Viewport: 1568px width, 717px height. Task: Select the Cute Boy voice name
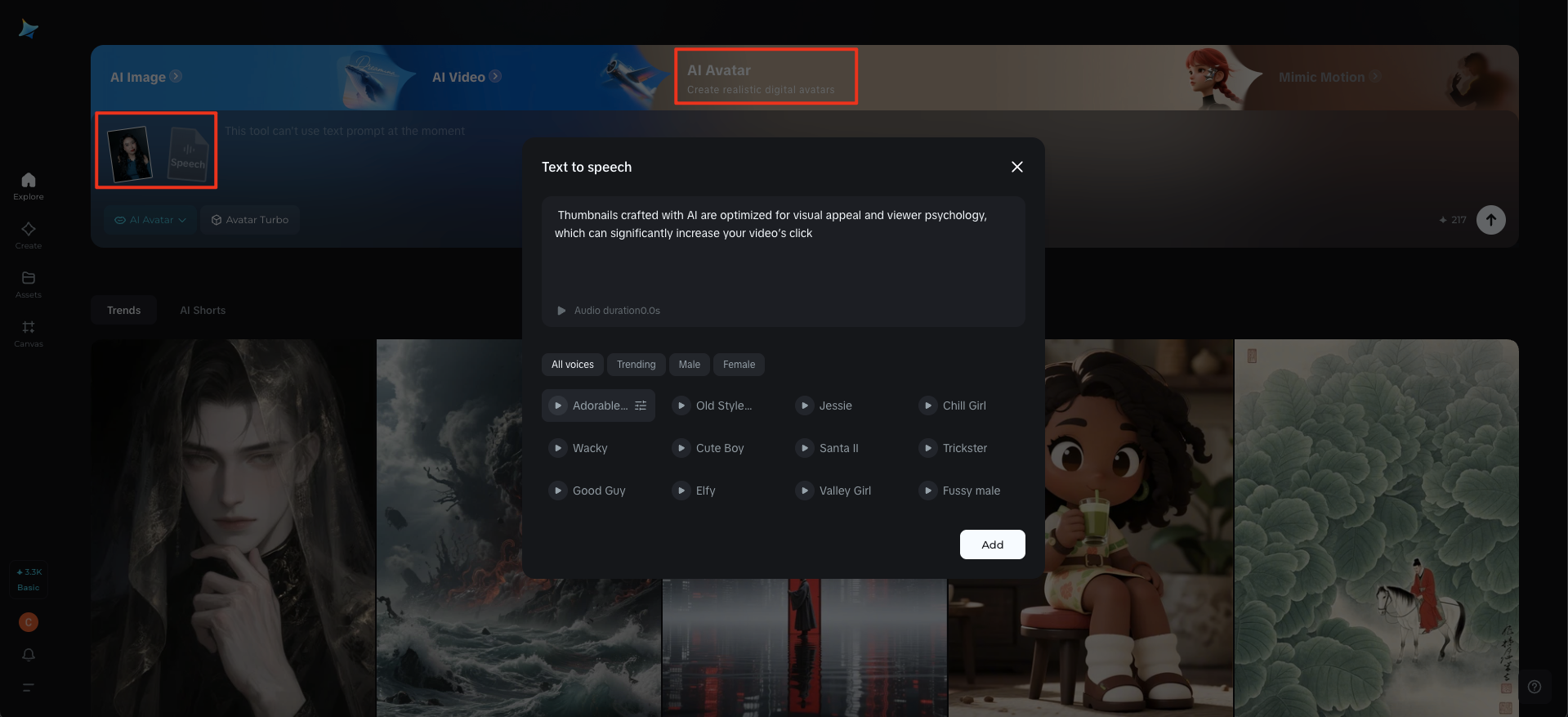pyautogui.click(x=720, y=448)
